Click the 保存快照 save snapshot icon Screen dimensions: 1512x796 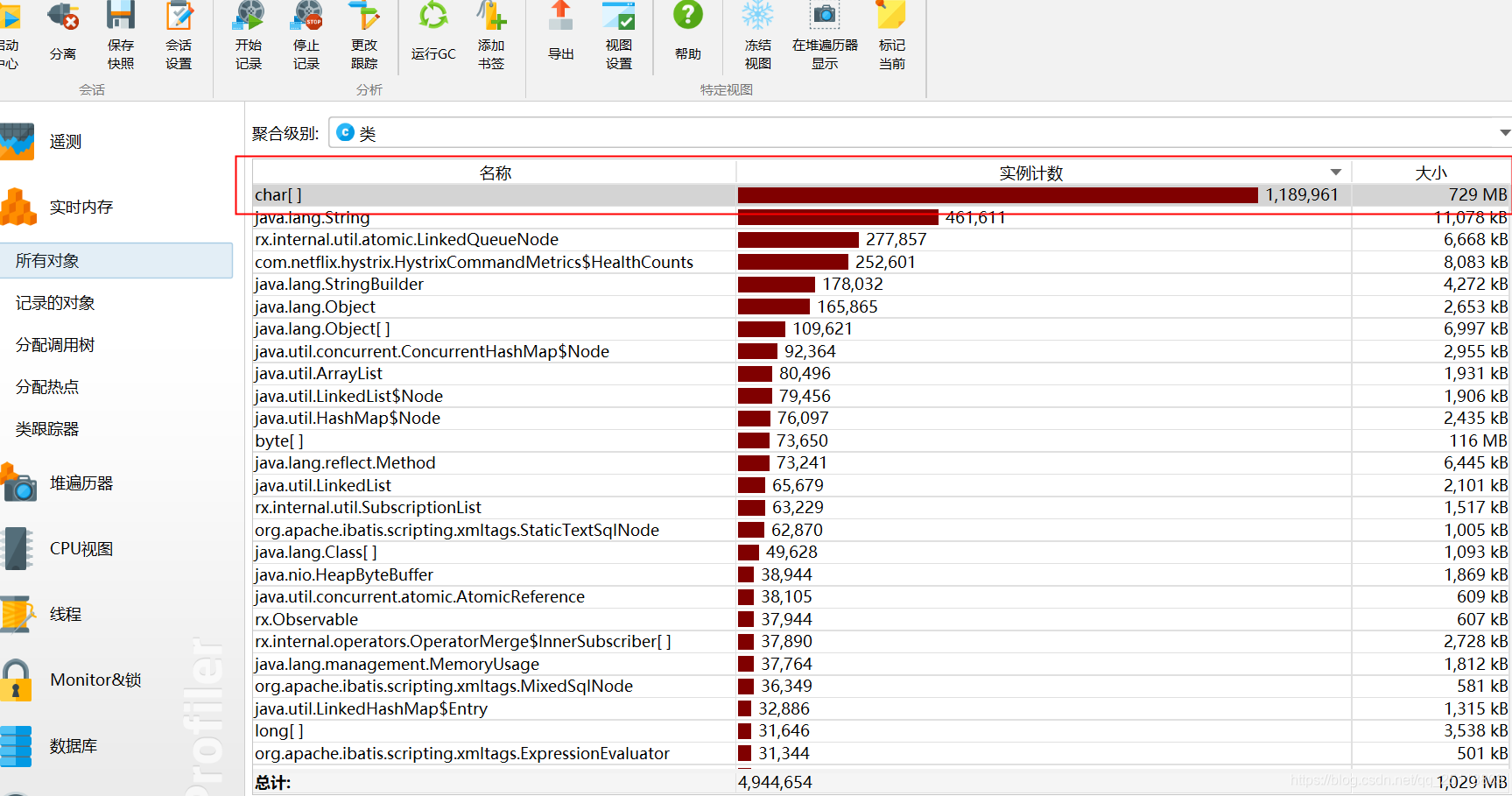tap(121, 16)
